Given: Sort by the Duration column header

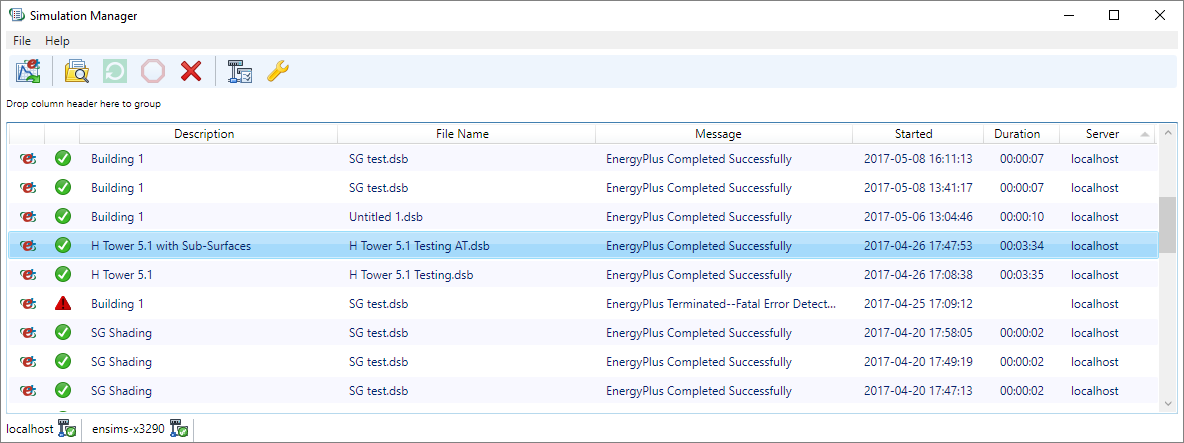Looking at the screenshot, I should coord(1017,134).
